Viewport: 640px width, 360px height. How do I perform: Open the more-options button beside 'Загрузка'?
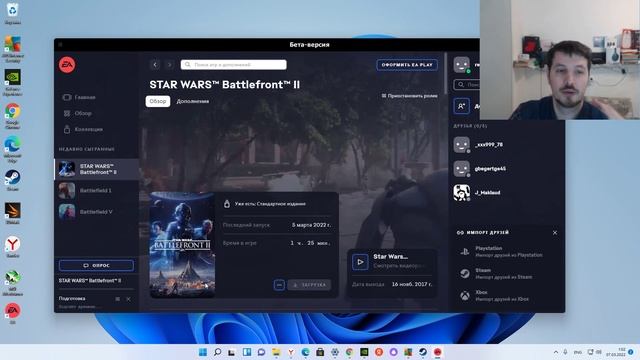click(279, 284)
